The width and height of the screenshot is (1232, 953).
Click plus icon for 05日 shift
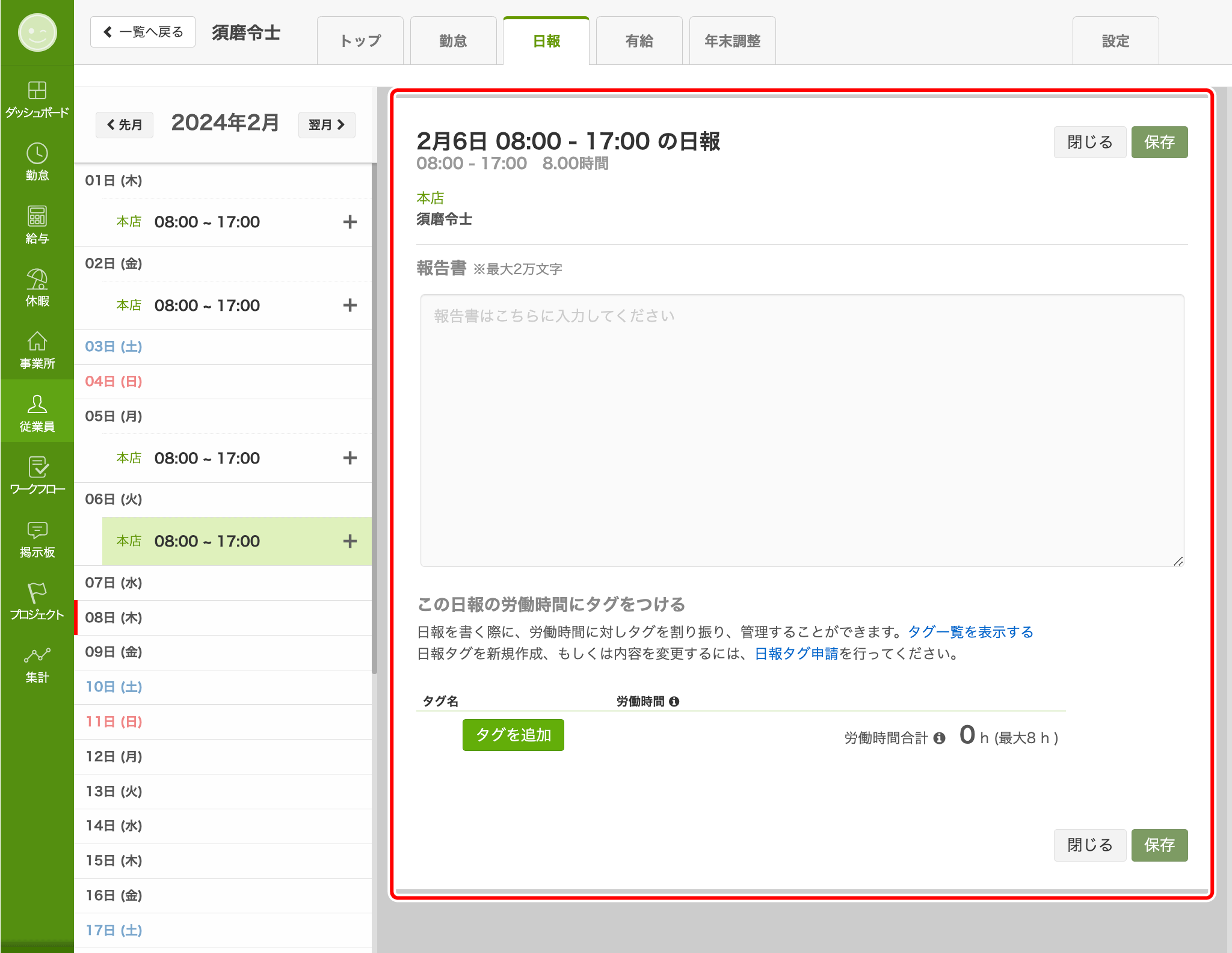[350, 458]
